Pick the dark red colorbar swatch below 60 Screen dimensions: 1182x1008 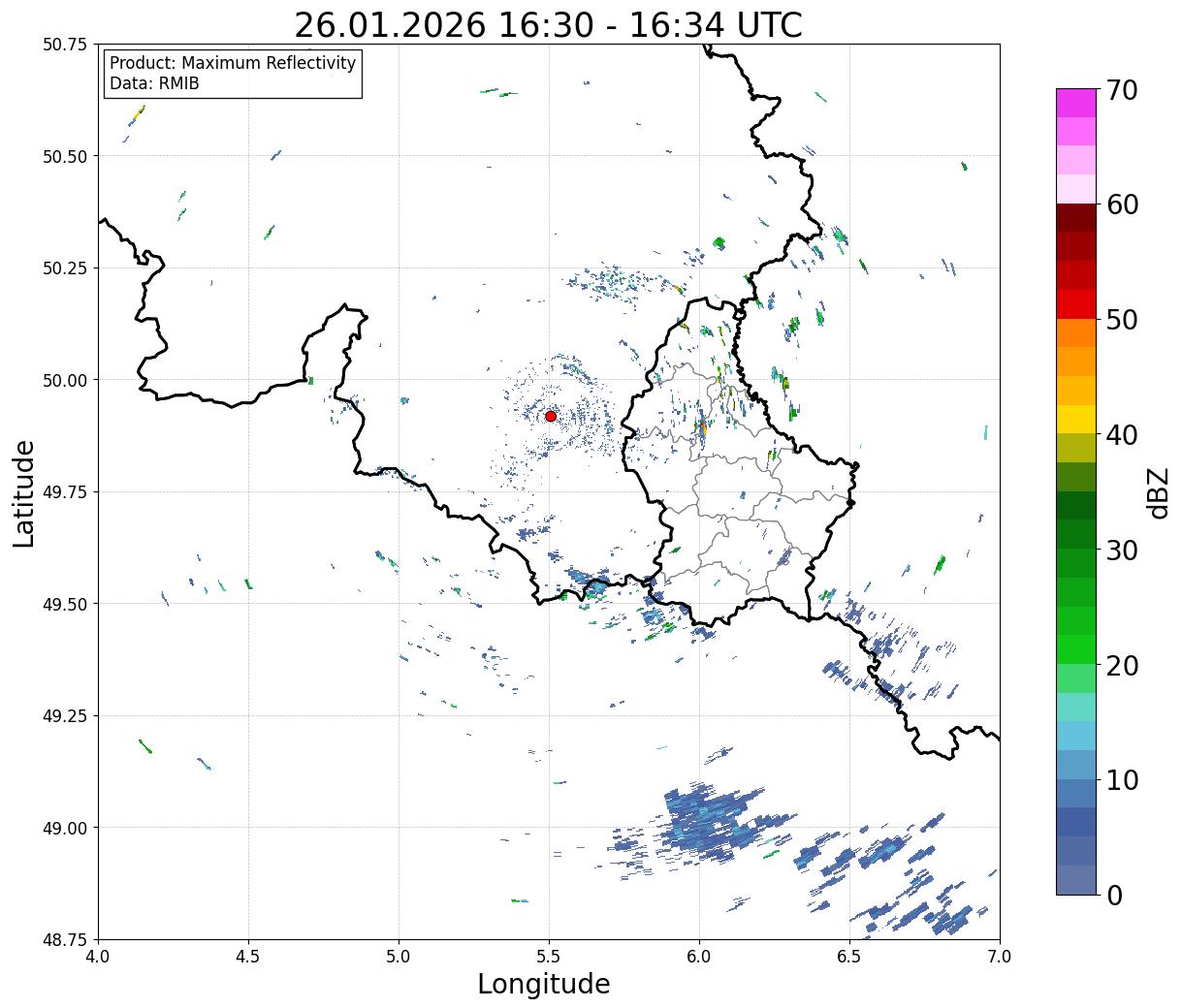coord(1076,218)
